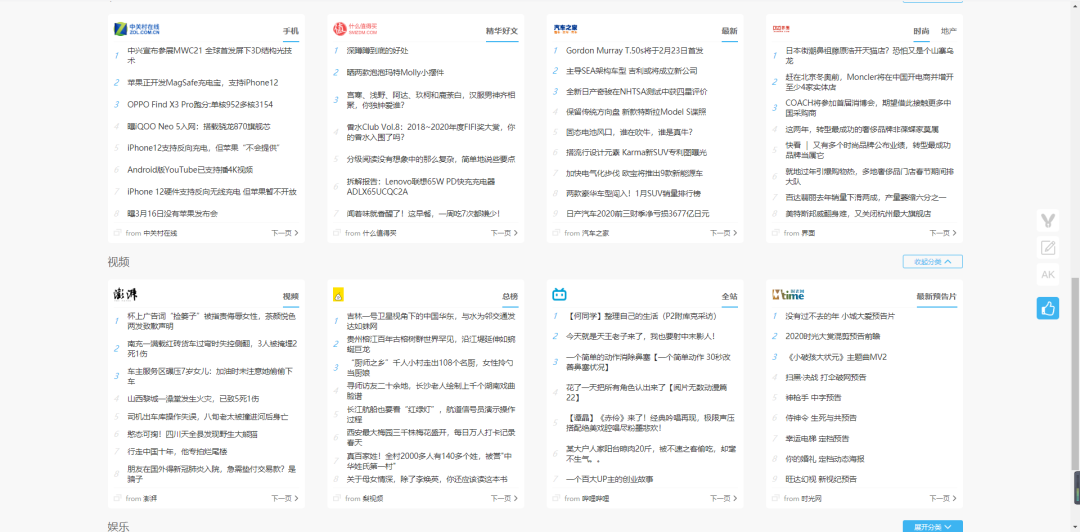Click the window icon beside from 界面
The image size is (1080, 532).
776,233
